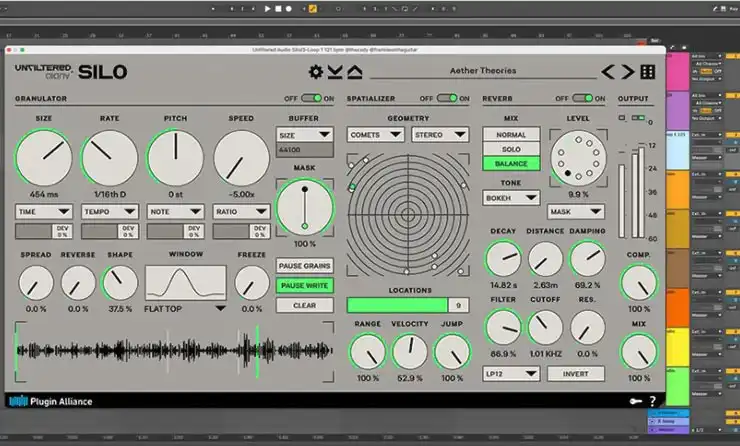Open the FLAT TOP window shape dropdown
740x446 pixels.
pos(185,309)
